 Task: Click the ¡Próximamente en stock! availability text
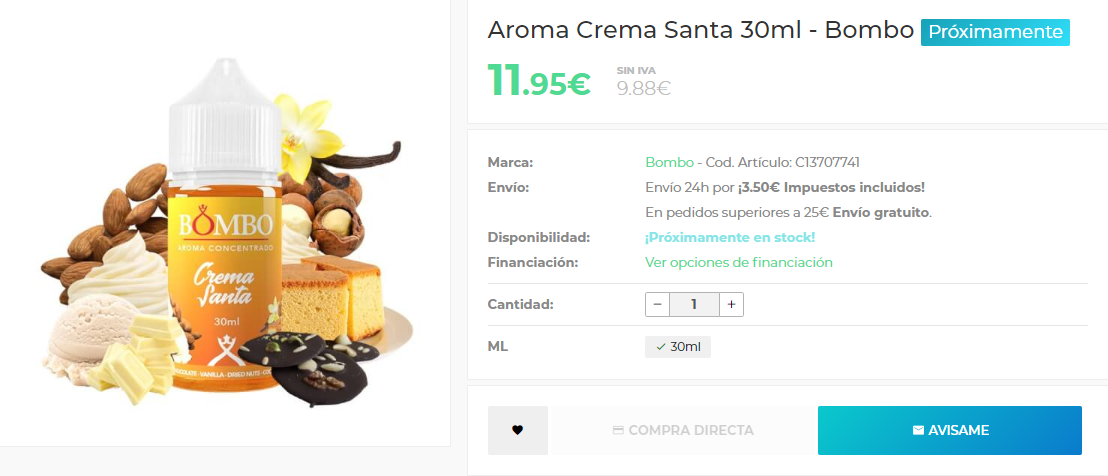[x=730, y=237]
